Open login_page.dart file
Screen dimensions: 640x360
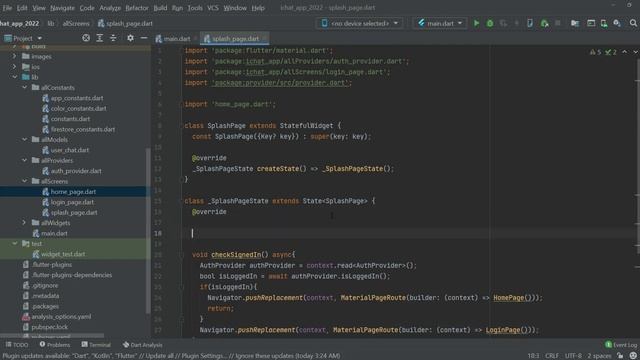tap(72, 202)
